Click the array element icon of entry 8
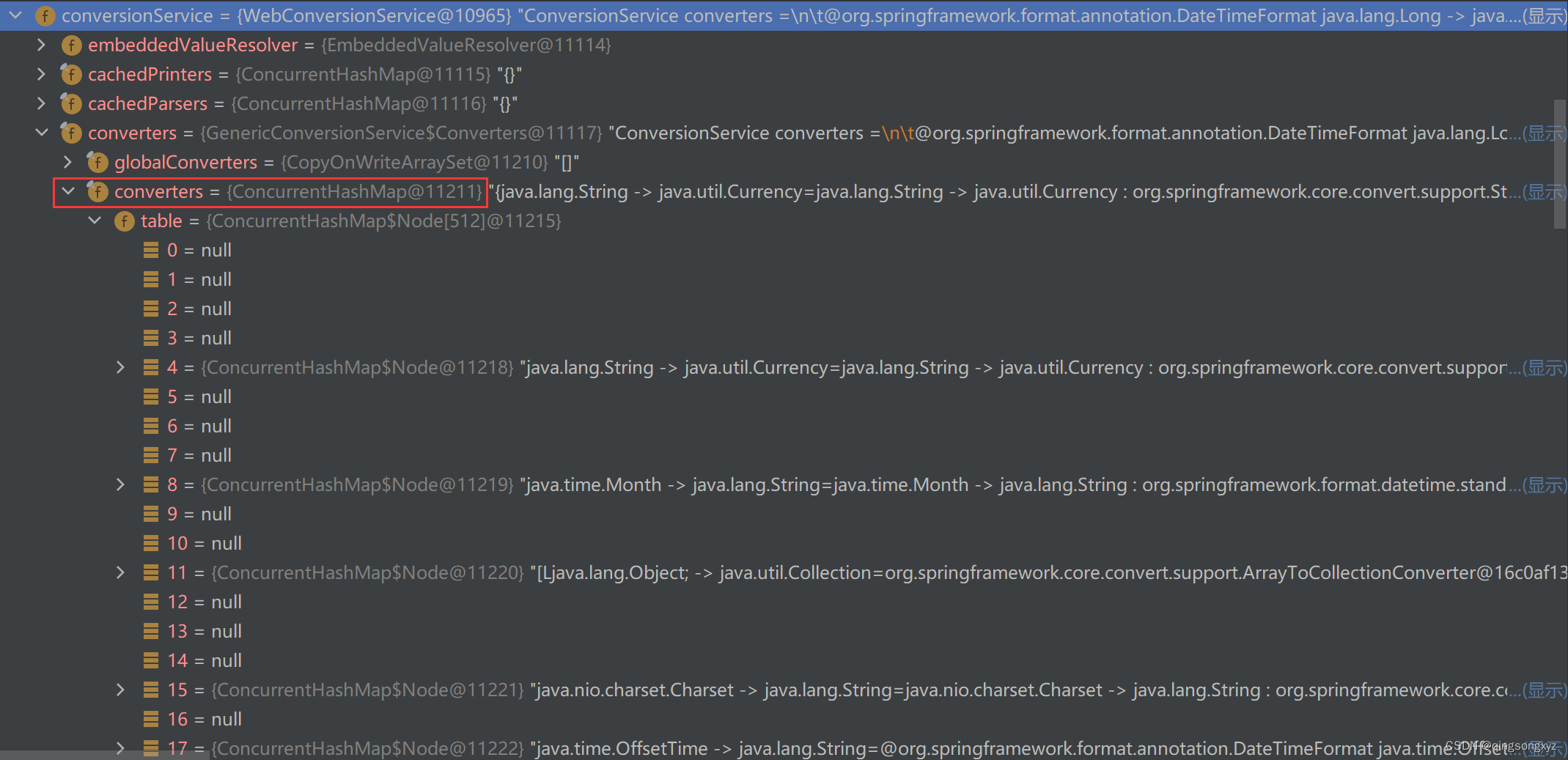Viewport: 1568px width, 760px height. point(151,484)
